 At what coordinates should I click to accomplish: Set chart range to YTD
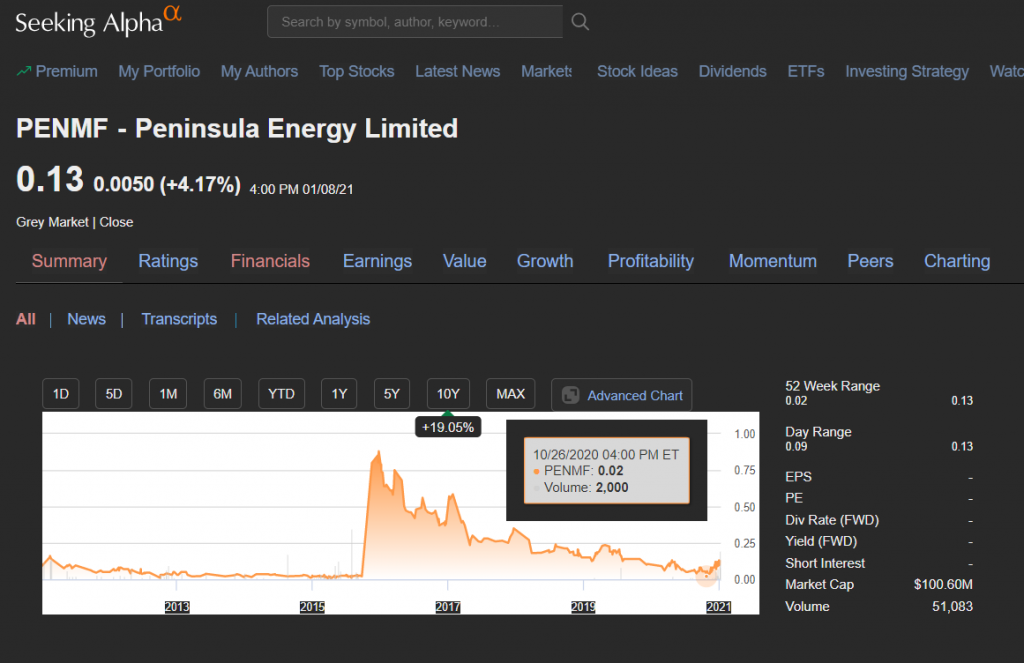(281, 394)
